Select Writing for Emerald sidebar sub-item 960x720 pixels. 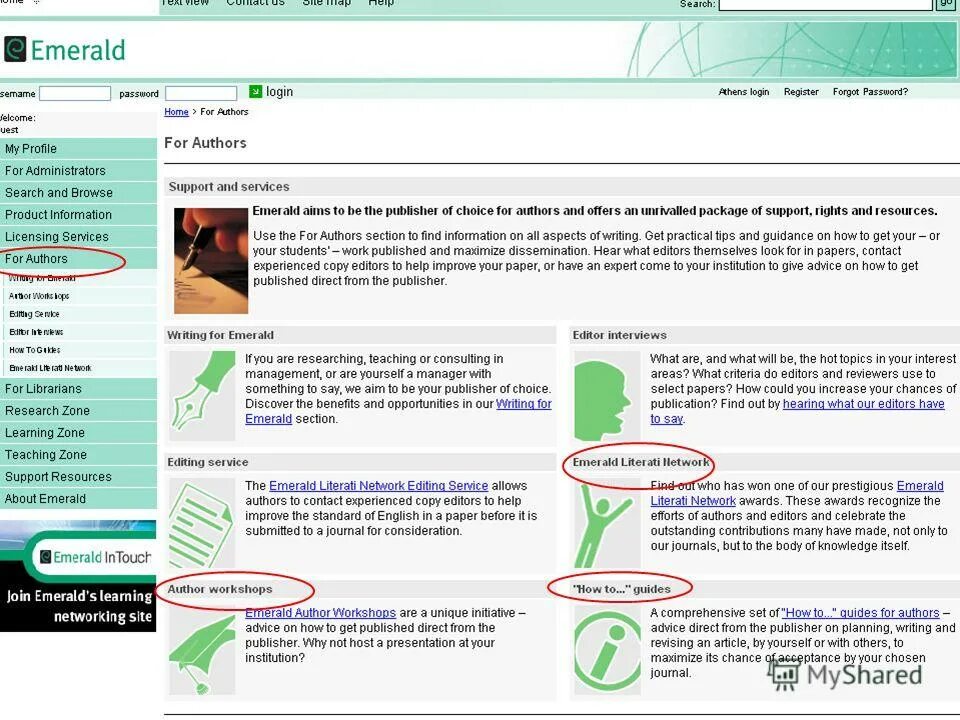click(42, 279)
